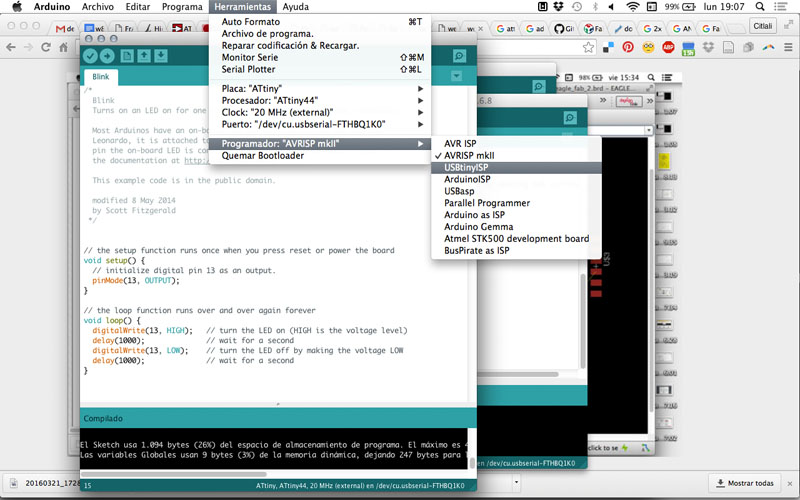Click the Upload arrow button in Arduino toolbar
Screen dimensions: 800x500
click(x=107, y=56)
